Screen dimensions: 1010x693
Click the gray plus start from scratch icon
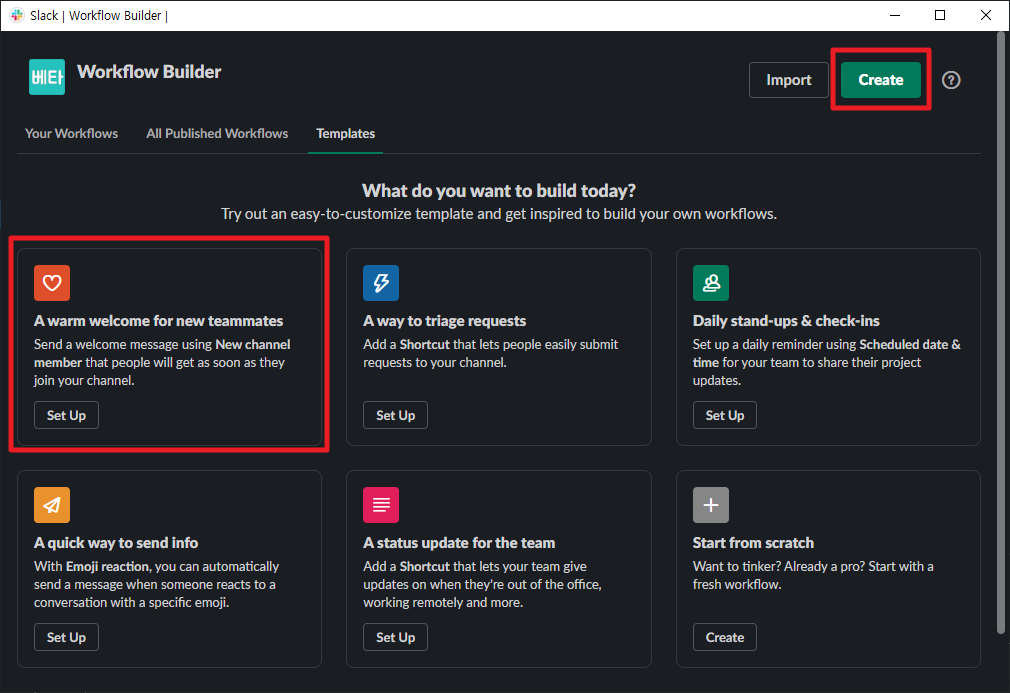[710, 505]
